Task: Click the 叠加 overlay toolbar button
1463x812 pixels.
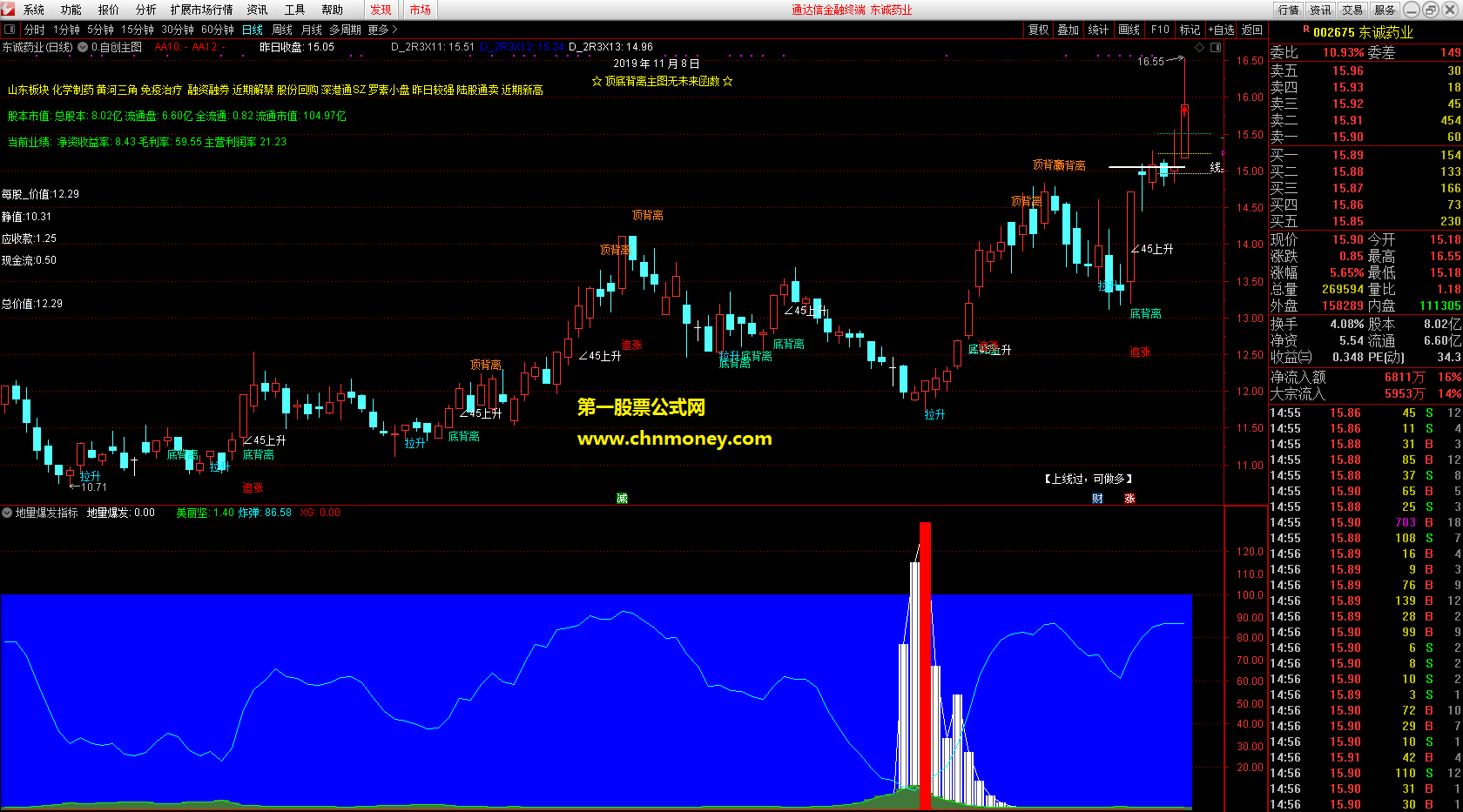Action: [x=1069, y=30]
